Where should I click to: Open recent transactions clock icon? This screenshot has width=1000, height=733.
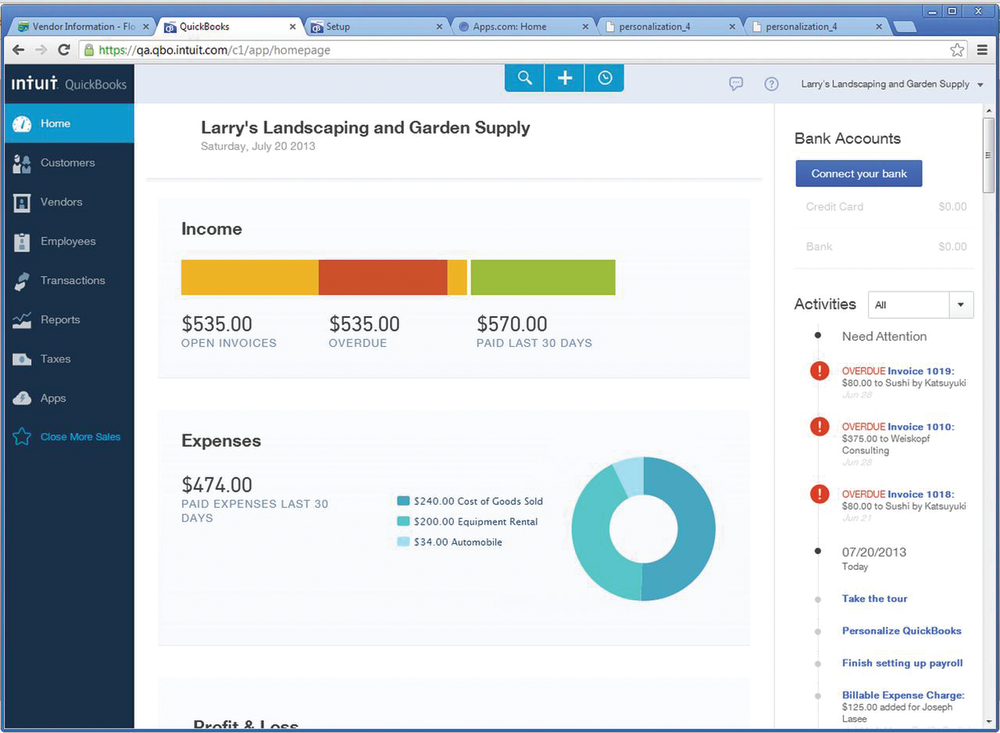(x=605, y=78)
